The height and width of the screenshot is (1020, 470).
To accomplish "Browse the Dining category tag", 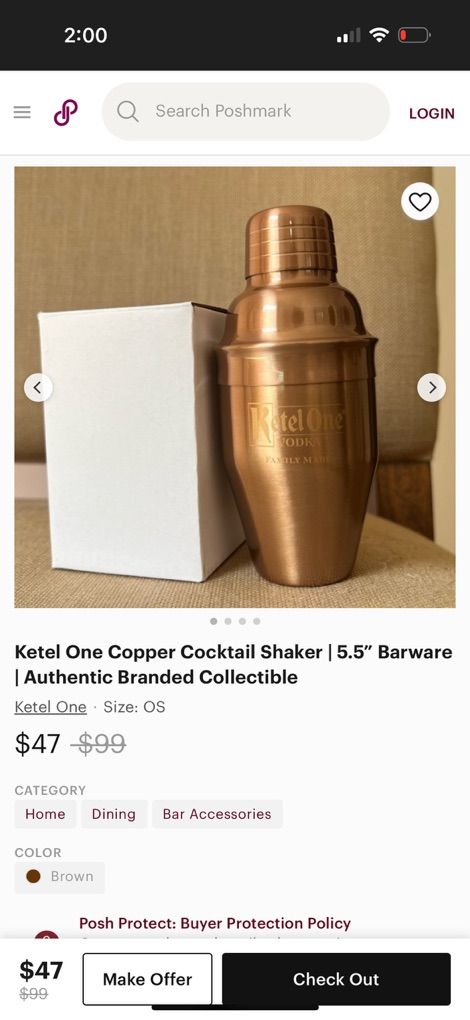I will pos(114,814).
